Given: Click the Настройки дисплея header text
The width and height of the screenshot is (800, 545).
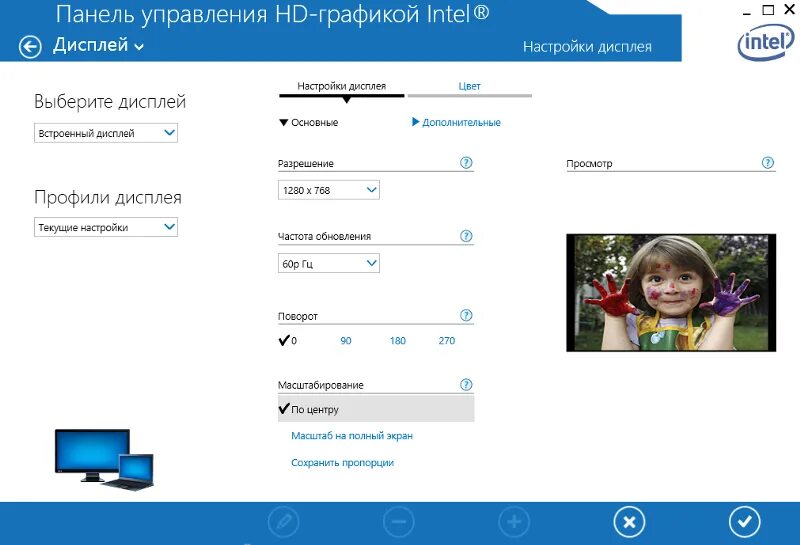Looking at the screenshot, I should click(x=587, y=47).
